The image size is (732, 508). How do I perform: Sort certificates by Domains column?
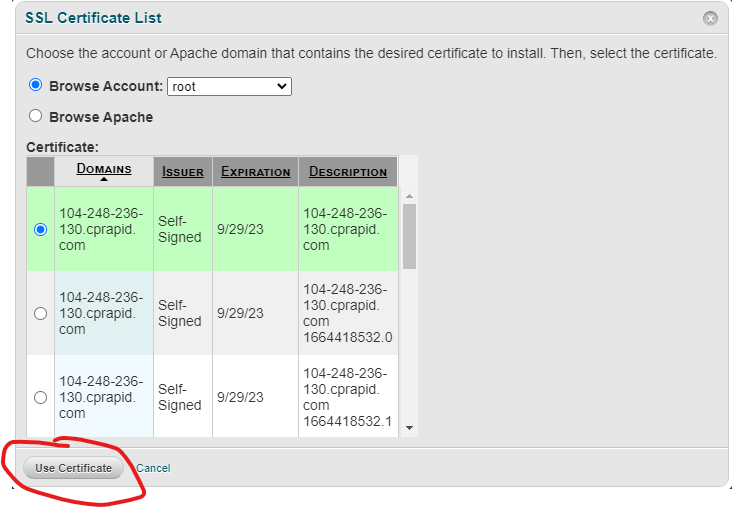[x=104, y=169]
